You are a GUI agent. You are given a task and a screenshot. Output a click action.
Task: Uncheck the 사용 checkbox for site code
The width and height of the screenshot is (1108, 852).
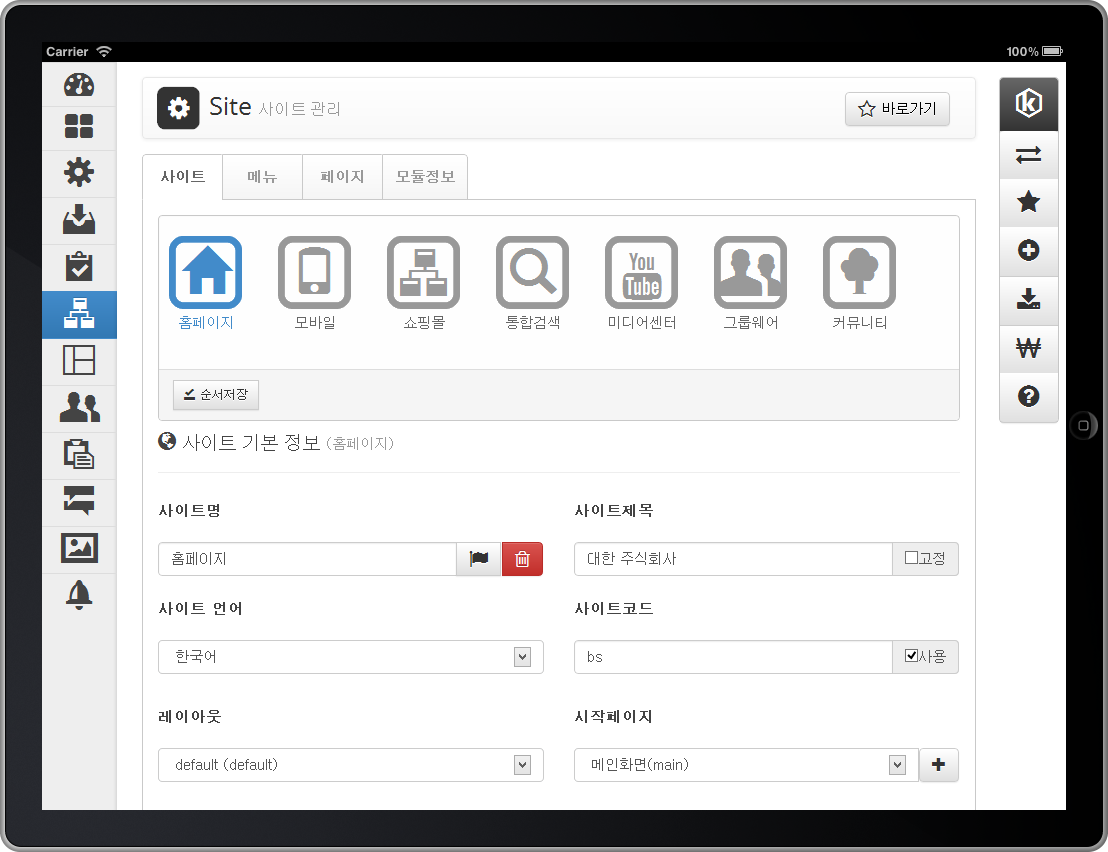[911, 656]
